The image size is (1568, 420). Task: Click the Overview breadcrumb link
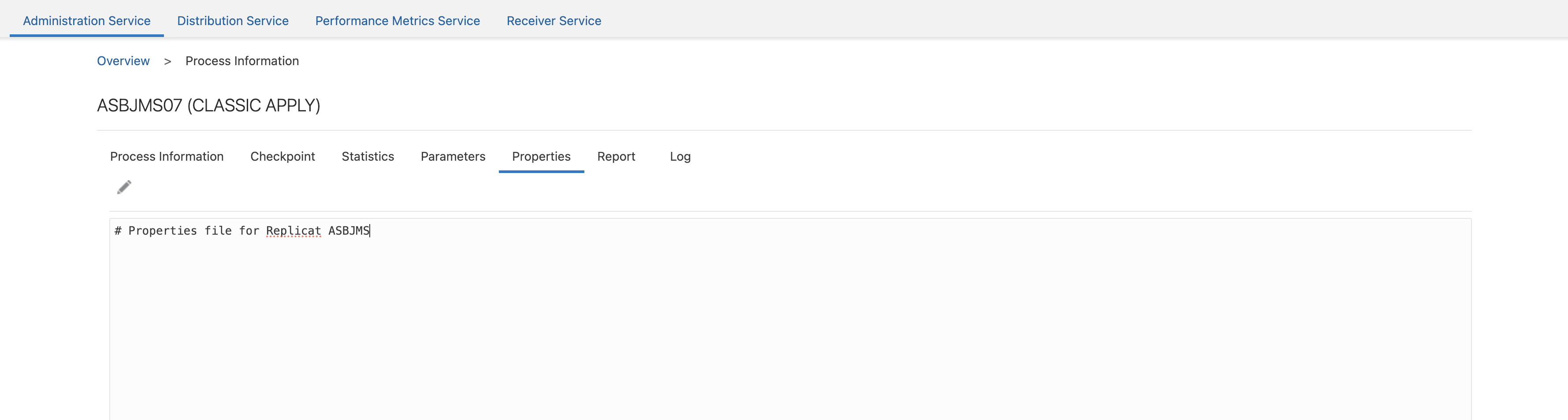[123, 61]
